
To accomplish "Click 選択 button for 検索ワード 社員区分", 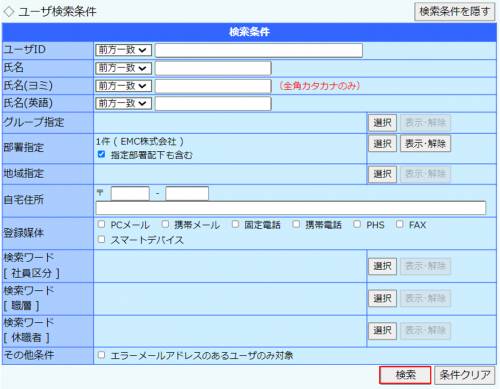I will pos(382,266).
